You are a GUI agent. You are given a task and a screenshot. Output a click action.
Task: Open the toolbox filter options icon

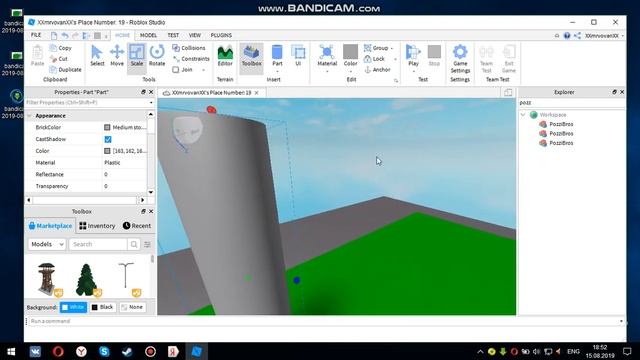[147, 244]
